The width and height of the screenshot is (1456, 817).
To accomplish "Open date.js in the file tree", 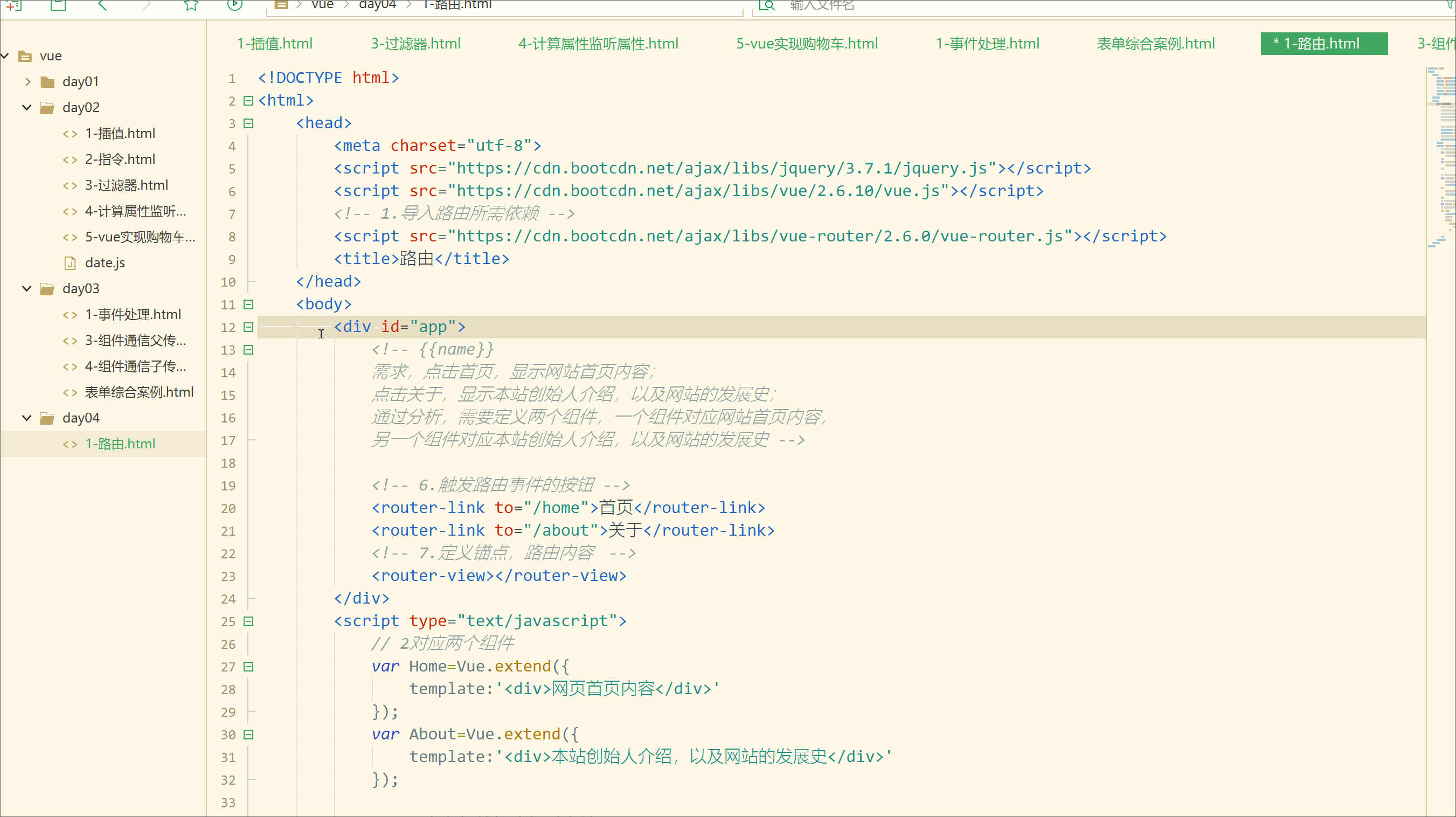I will click(105, 263).
